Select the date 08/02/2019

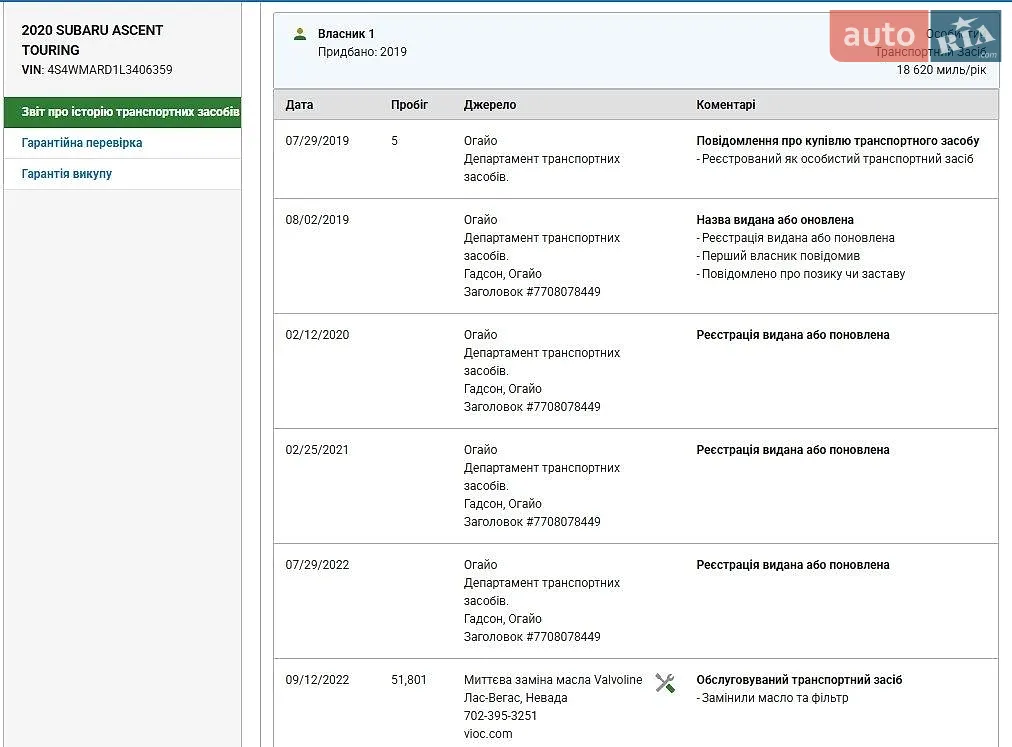click(317, 220)
